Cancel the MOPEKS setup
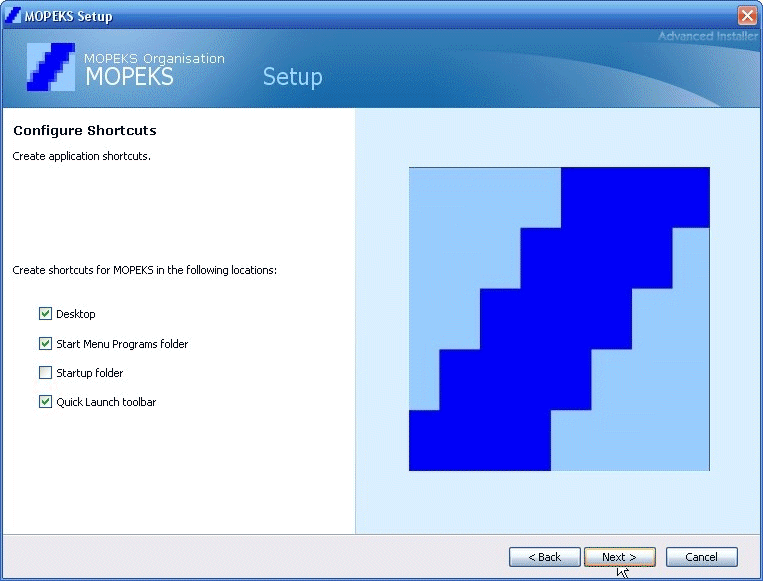The height and width of the screenshot is (581, 763). pyautogui.click(x=701, y=557)
